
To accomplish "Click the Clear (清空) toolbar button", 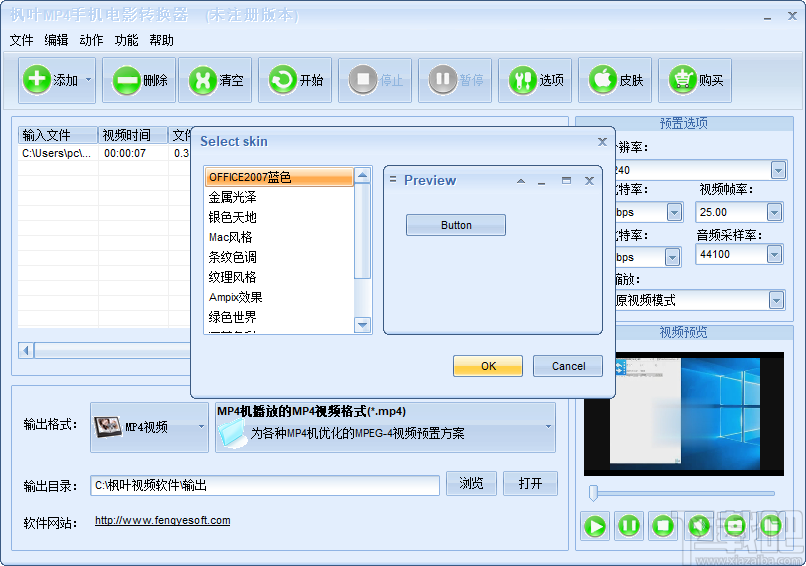I will tap(215, 80).
